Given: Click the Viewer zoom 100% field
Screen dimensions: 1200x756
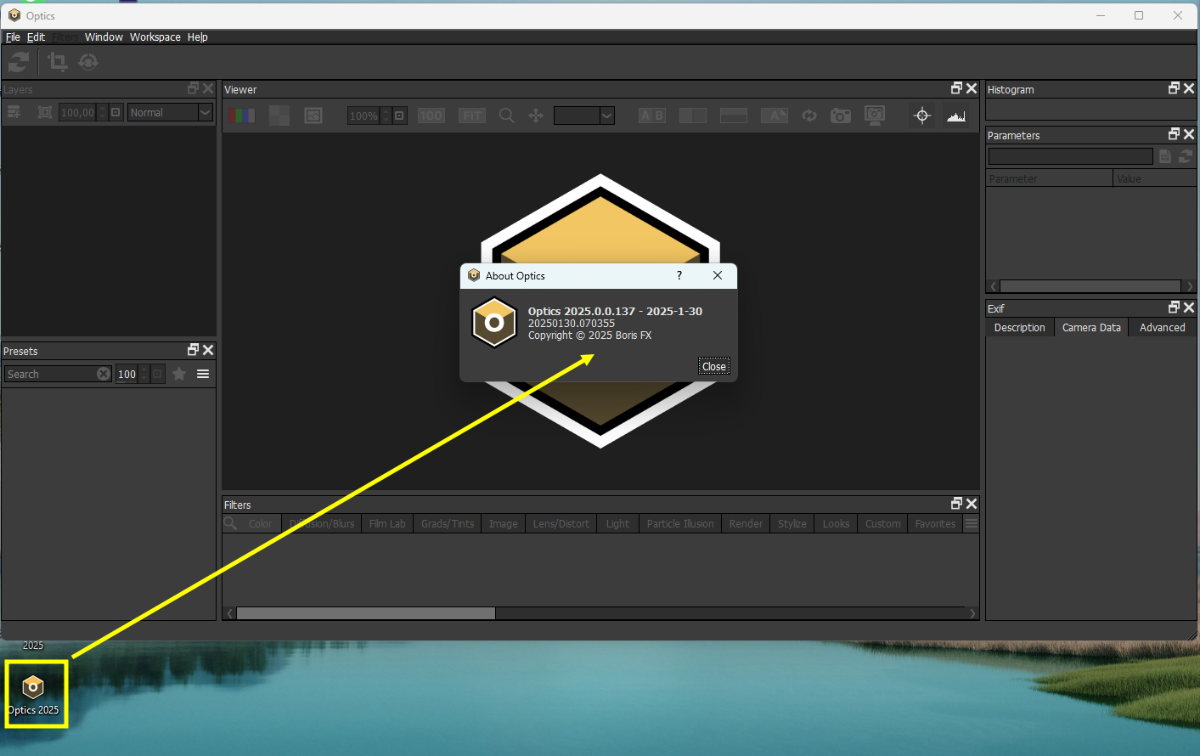Looking at the screenshot, I should [363, 116].
